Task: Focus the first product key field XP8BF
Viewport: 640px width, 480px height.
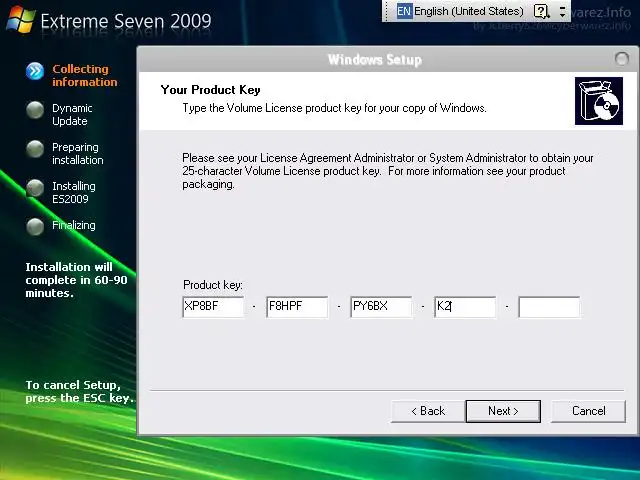Action: [213, 307]
